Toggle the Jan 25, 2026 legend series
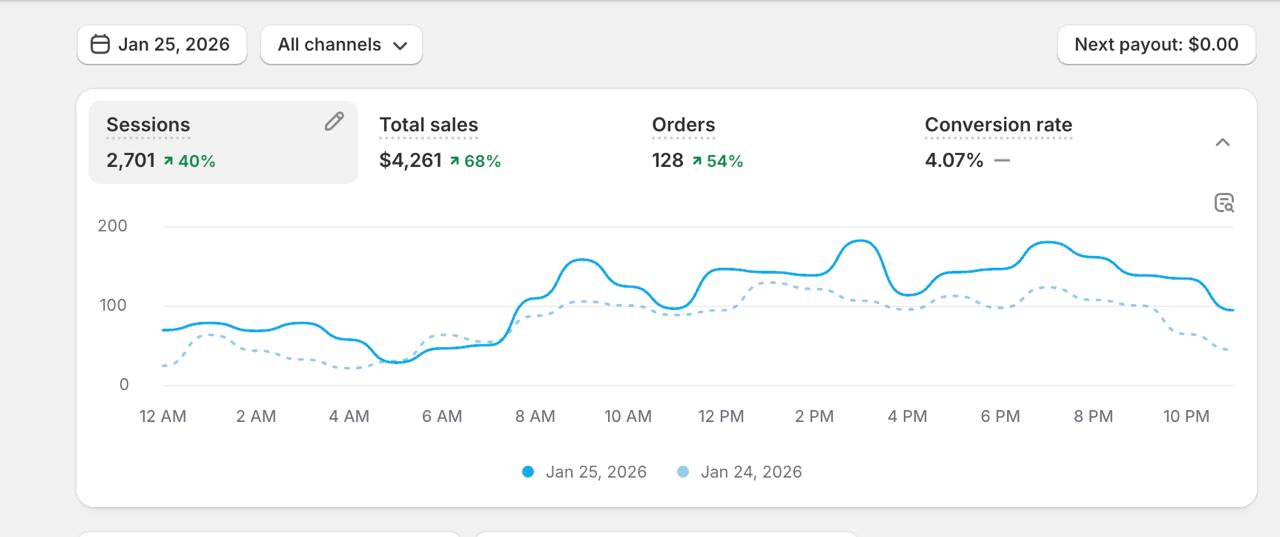1280x537 pixels. [596, 472]
